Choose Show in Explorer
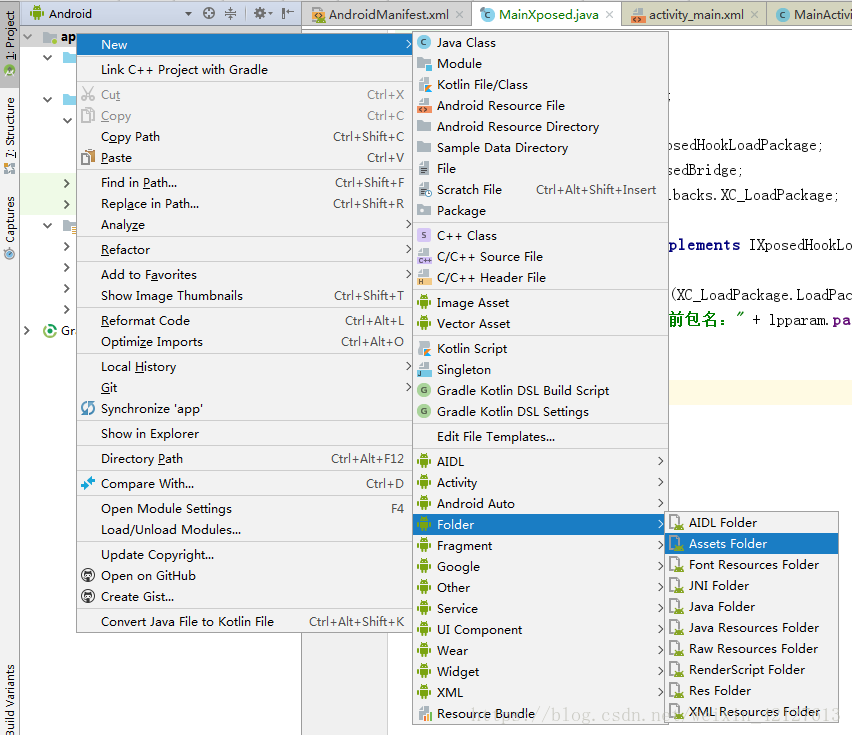852x735 pixels. tap(244, 434)
